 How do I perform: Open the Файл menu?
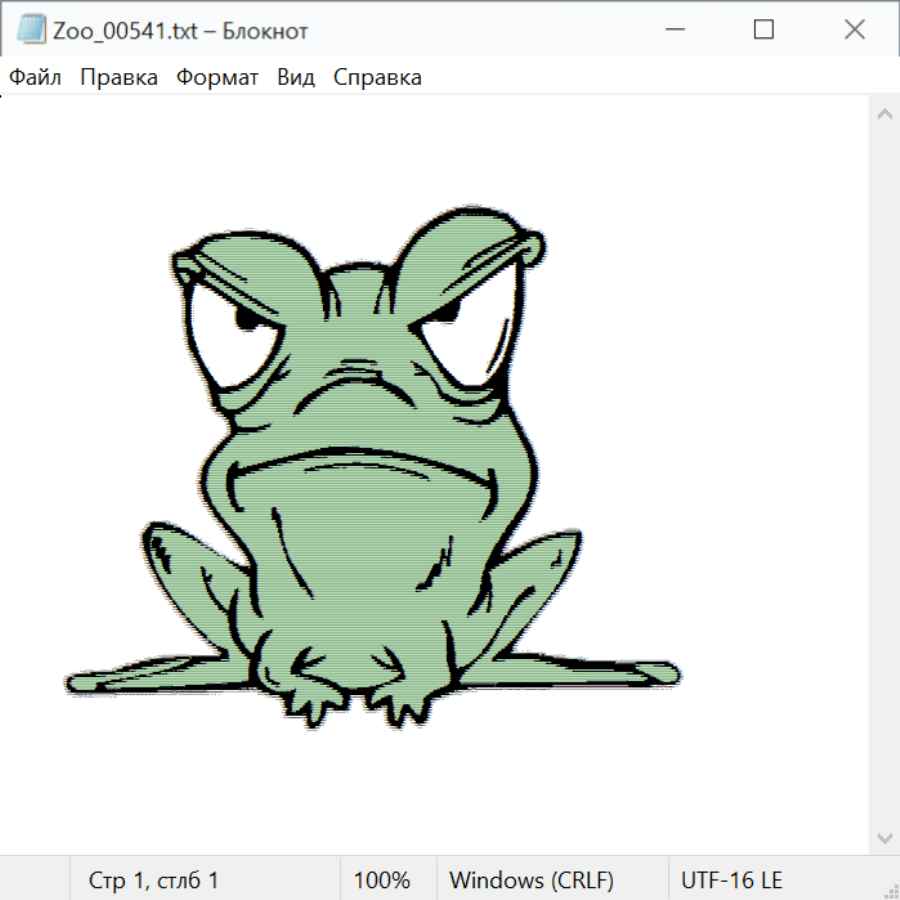click(x=35, y=78)
